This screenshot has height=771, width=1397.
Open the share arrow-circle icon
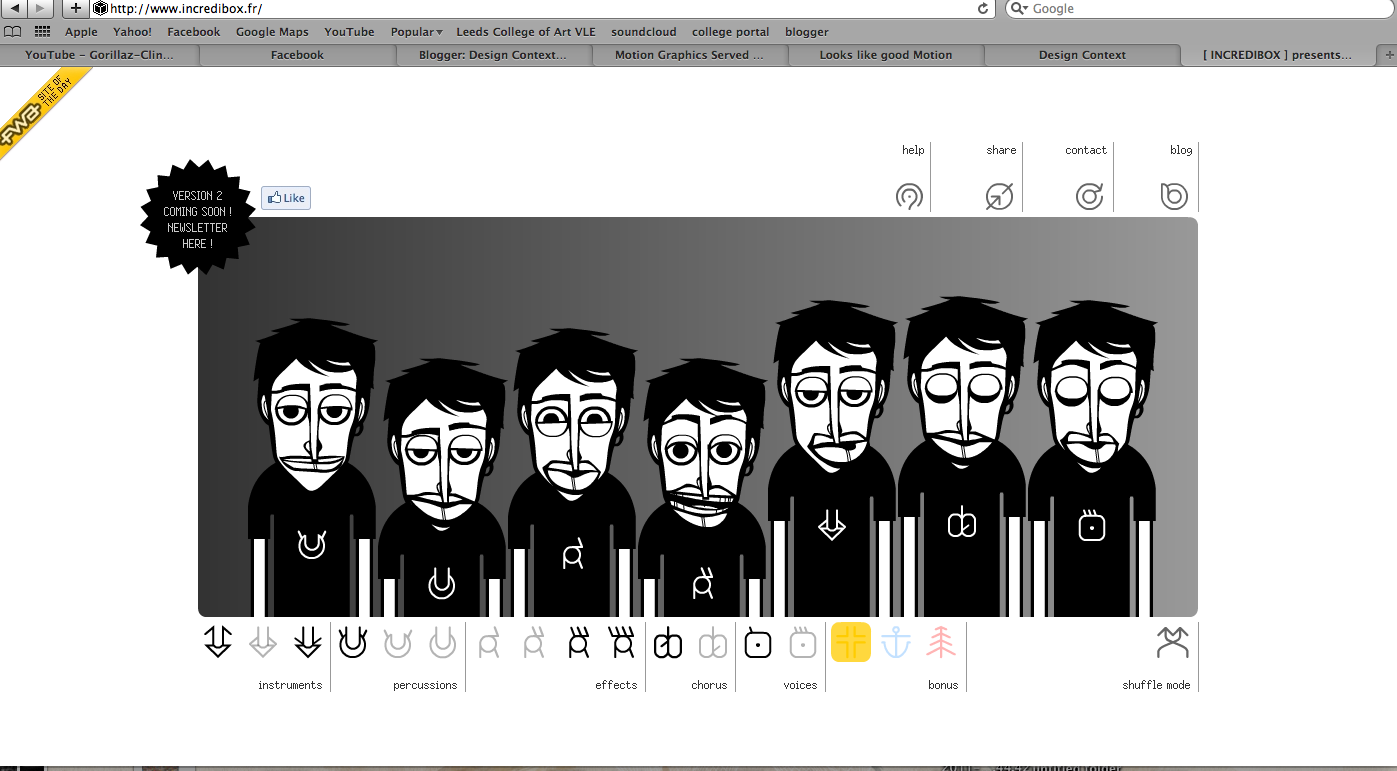pos(999,196)
